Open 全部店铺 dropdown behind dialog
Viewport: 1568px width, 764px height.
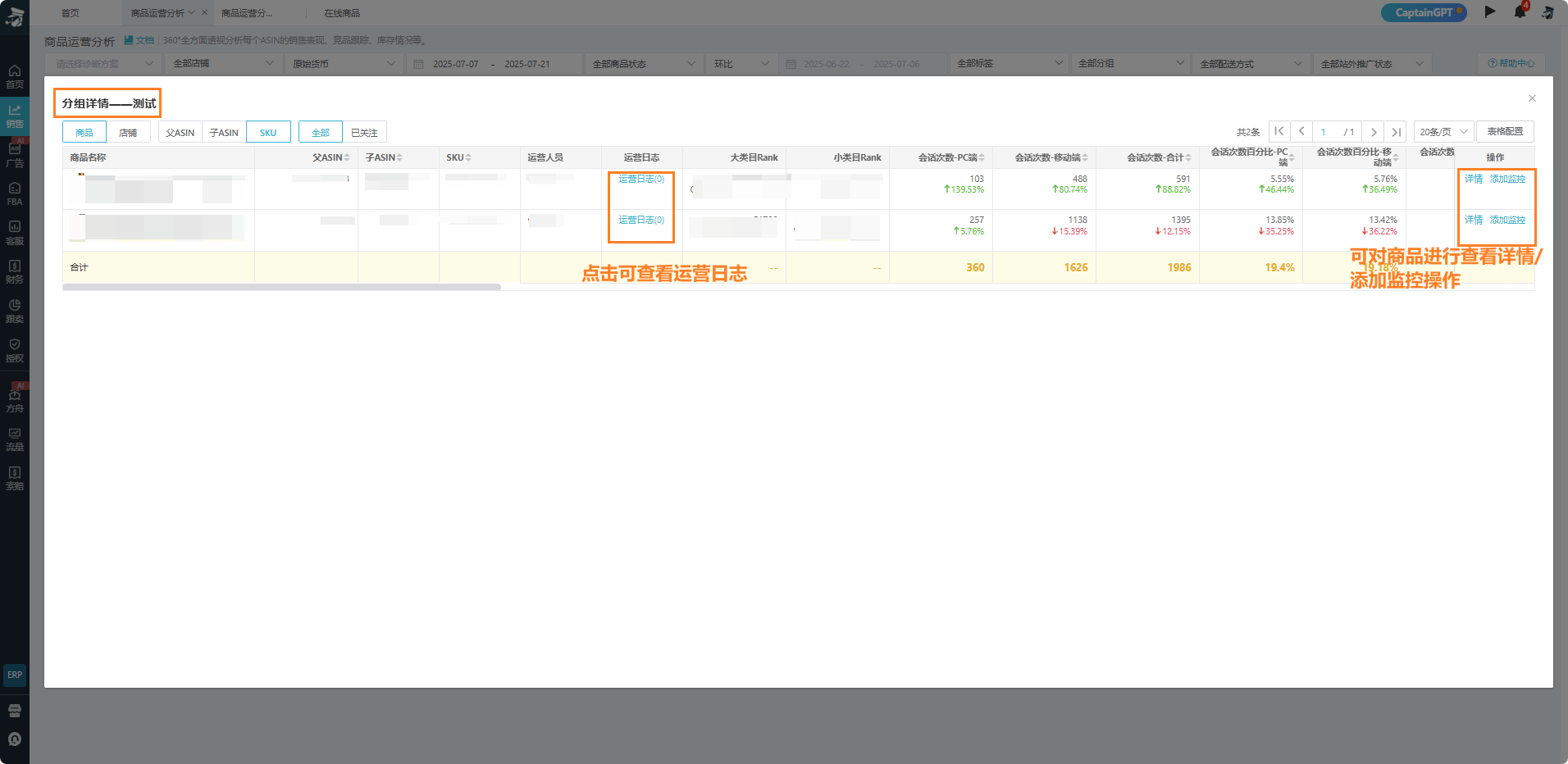(223, 63)
